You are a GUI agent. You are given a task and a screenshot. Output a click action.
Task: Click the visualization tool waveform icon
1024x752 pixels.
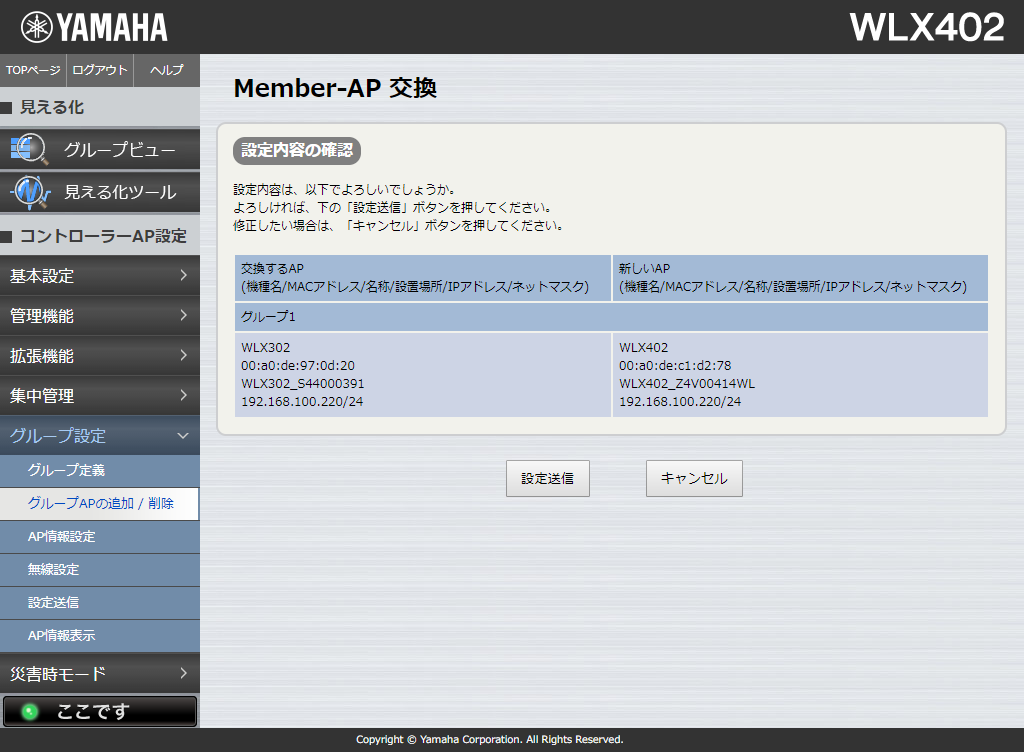[x=30, y=191]
